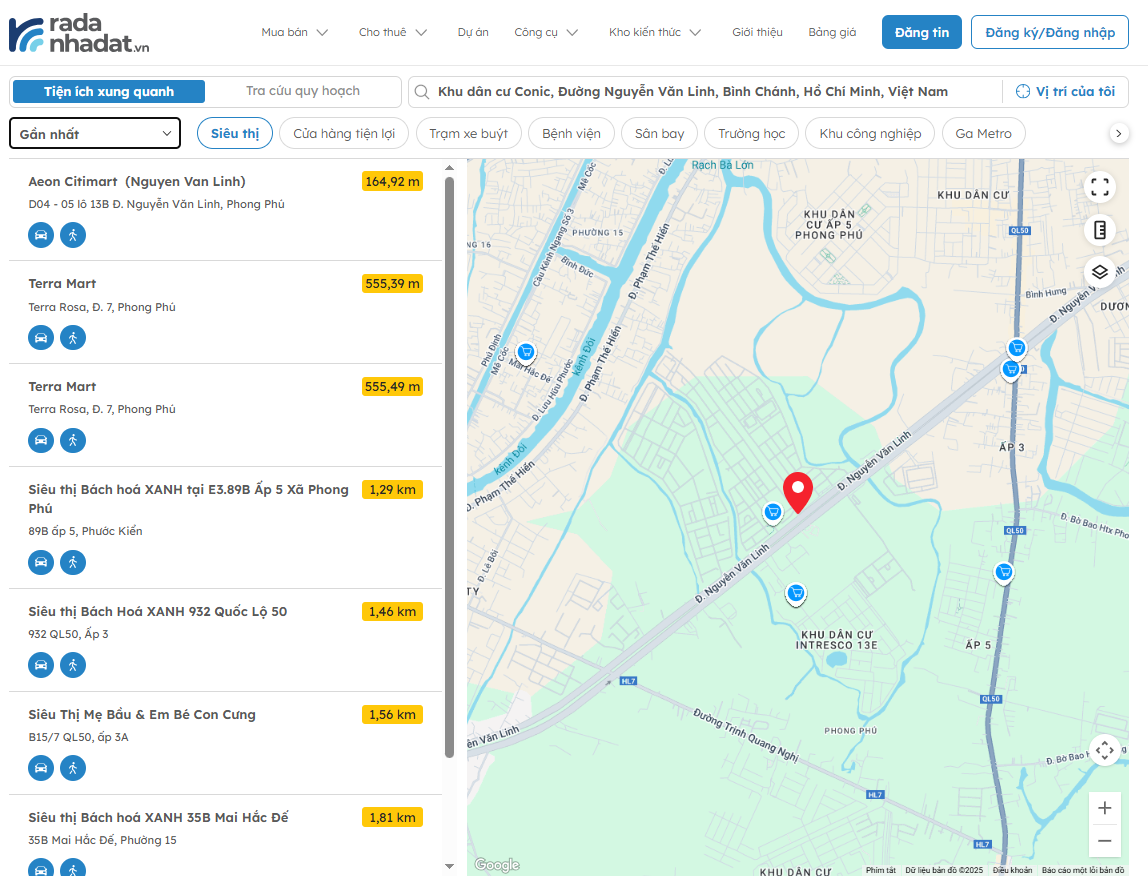Image resolution: width=1148 pixels, height=890 pixels.
Task: Zoom out on the map
Action: [x=1105, y=841]
